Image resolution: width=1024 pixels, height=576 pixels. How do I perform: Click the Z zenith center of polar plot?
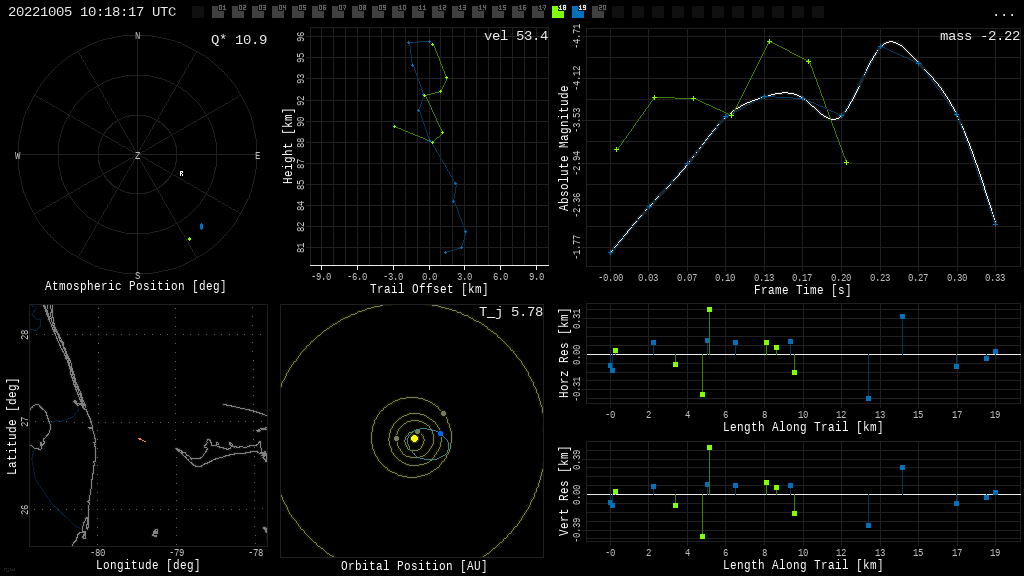coord(138,156)
